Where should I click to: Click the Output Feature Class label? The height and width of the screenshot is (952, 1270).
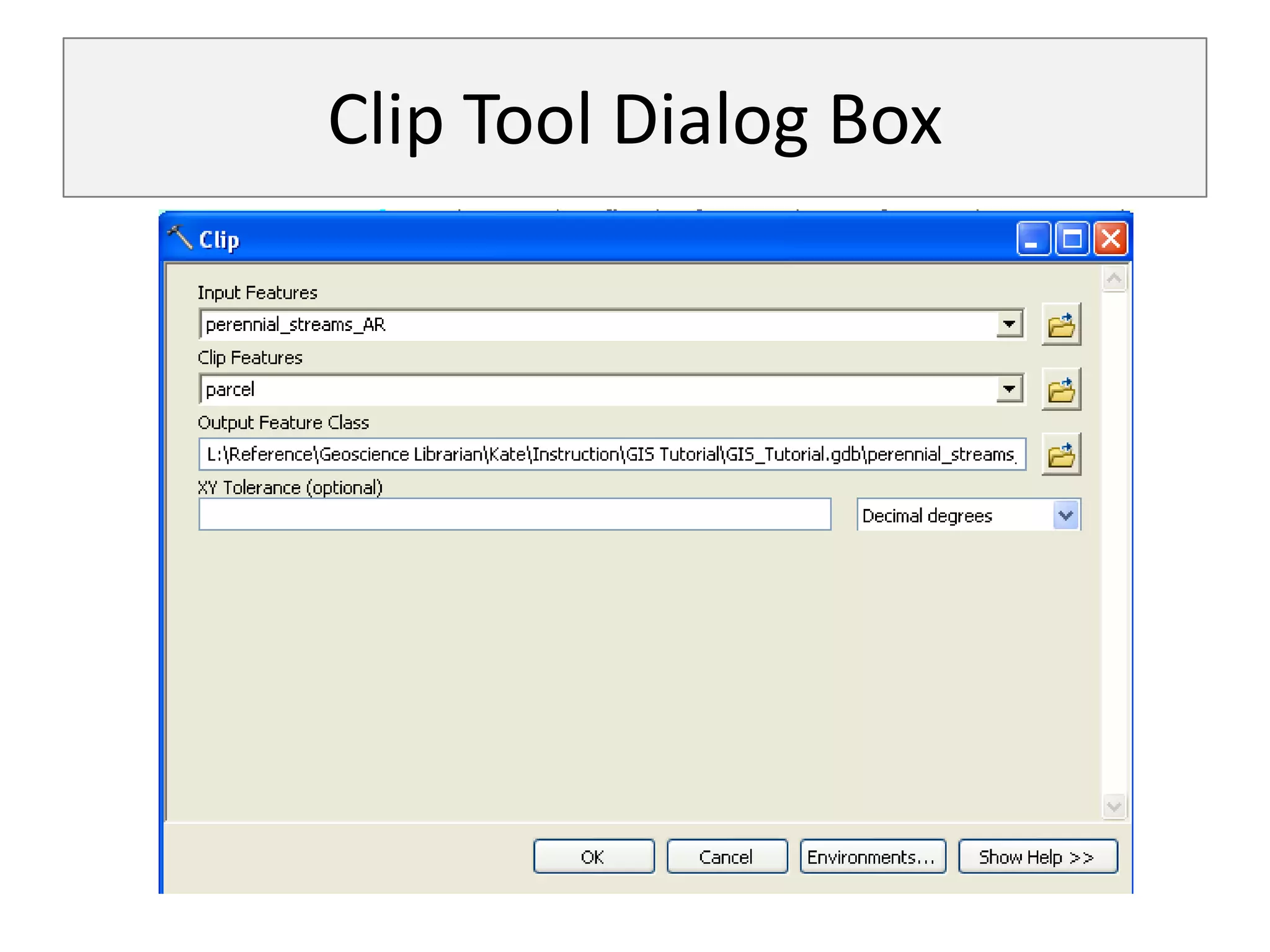[x=283, y=423]
